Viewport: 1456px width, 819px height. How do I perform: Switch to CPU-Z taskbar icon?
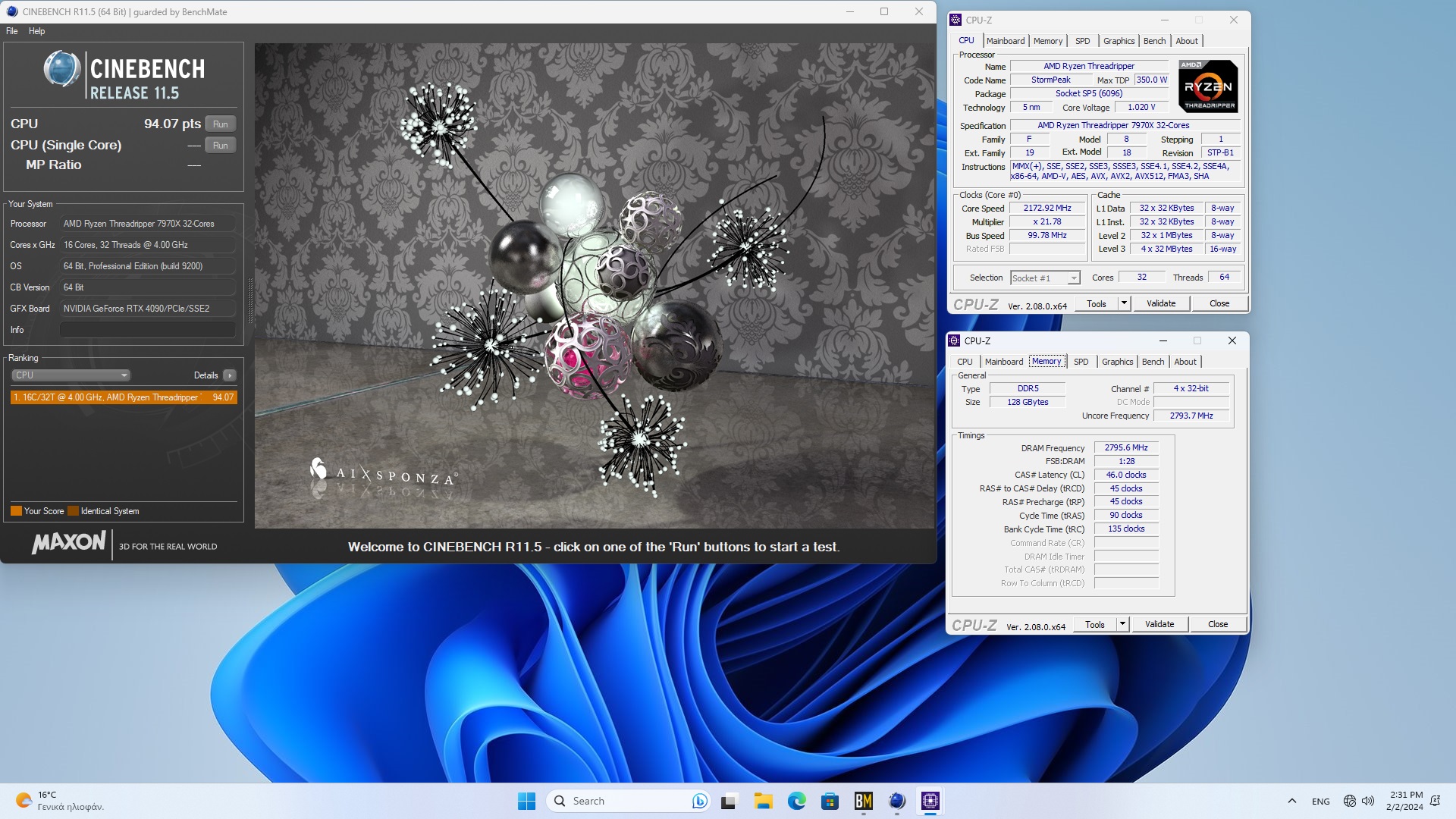(x=930, y=801)
